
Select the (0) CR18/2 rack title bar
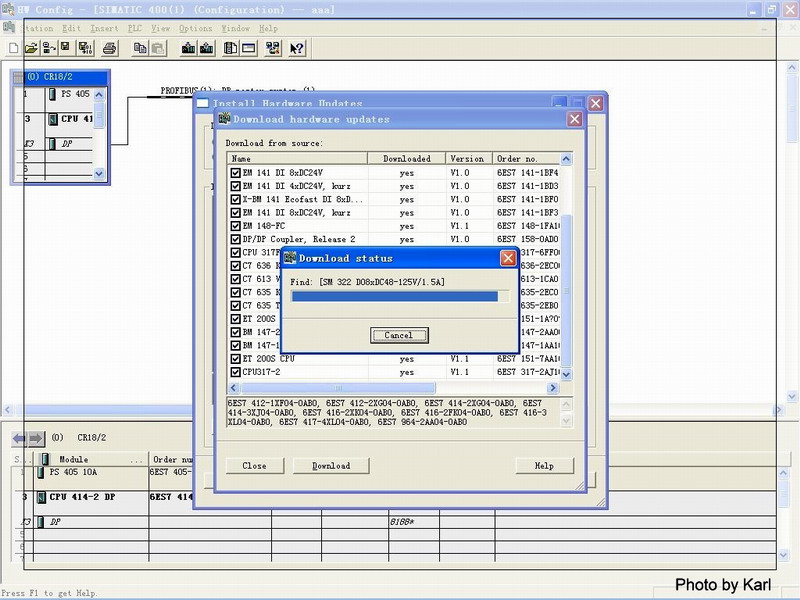(60, 77)
